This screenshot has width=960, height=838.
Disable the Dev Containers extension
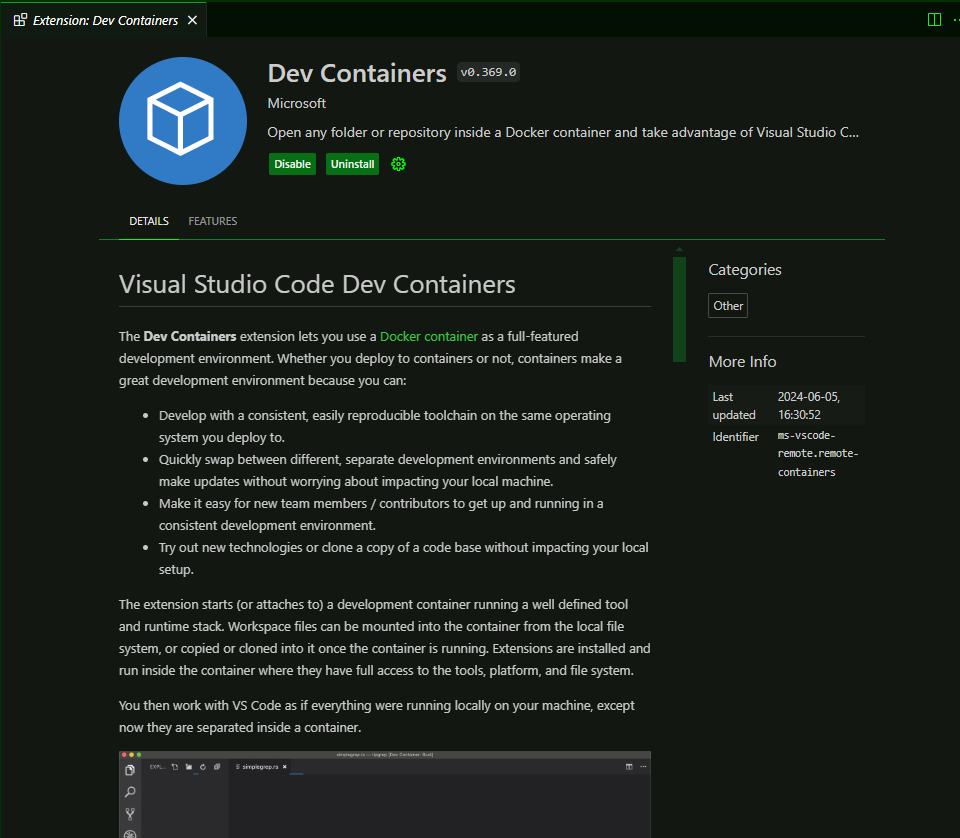(x=292, y=164)
